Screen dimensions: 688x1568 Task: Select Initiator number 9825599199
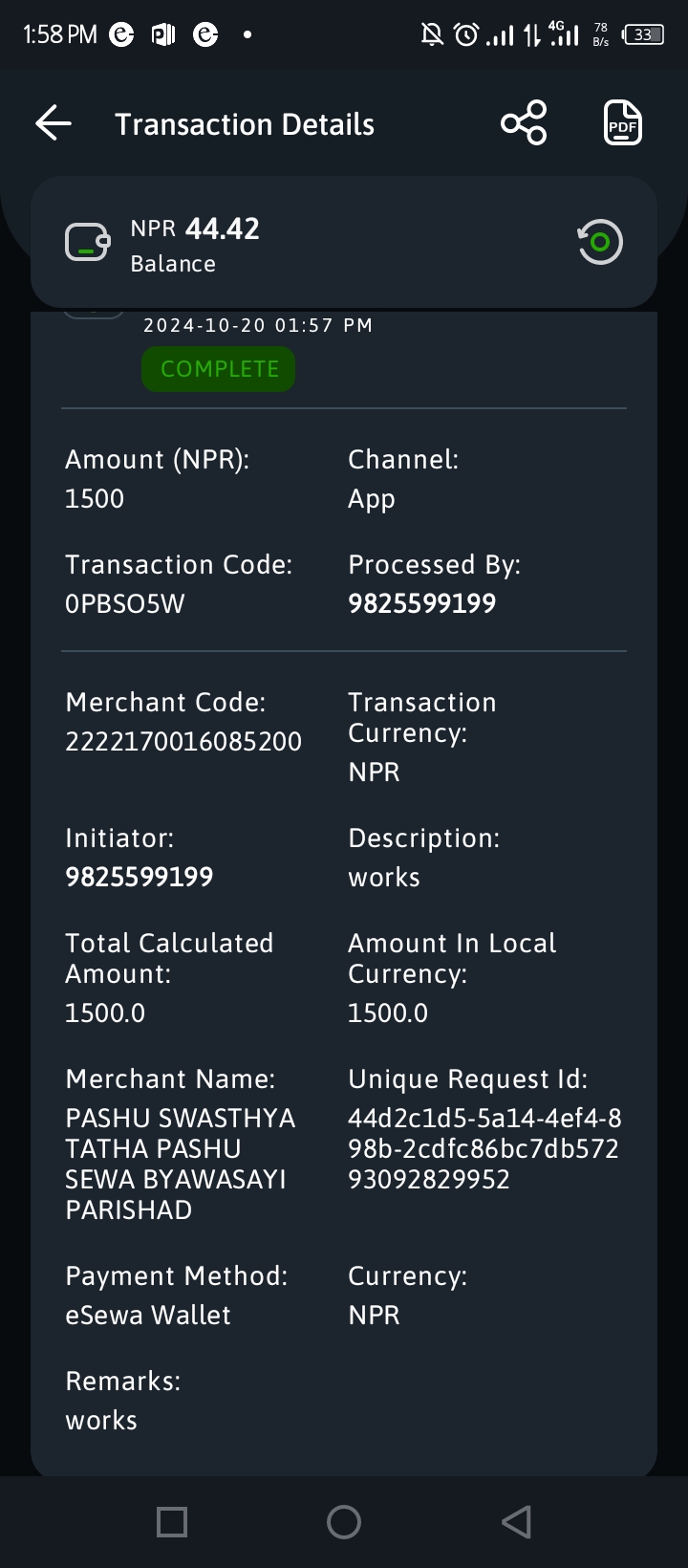[140, 877]
